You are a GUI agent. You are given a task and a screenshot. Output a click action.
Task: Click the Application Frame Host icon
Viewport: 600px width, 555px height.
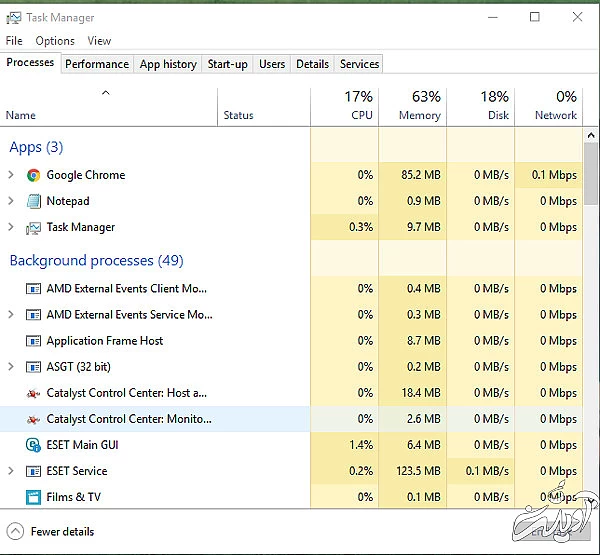34,341
